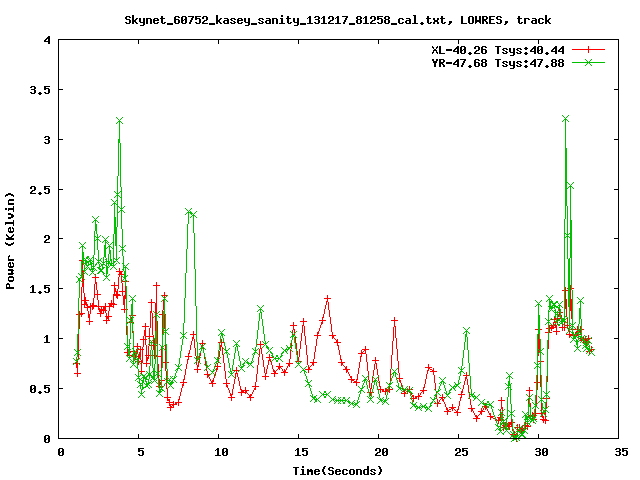The image size is (640, 480).
Task: Click the plot title mentioning Skynet_60752_kasey_sanity
Action: (x=338, y=20)
